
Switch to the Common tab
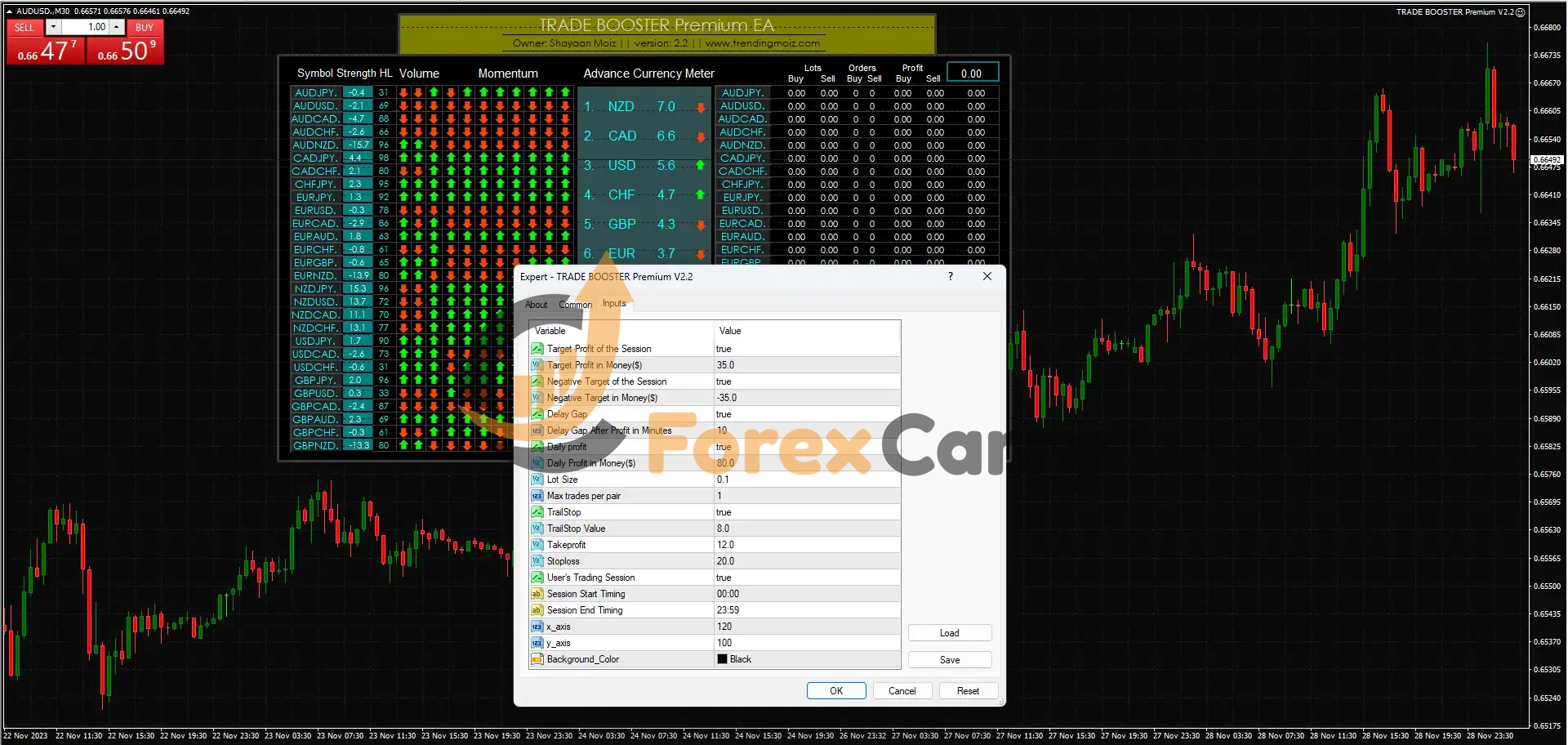click(x=575, y=305)
